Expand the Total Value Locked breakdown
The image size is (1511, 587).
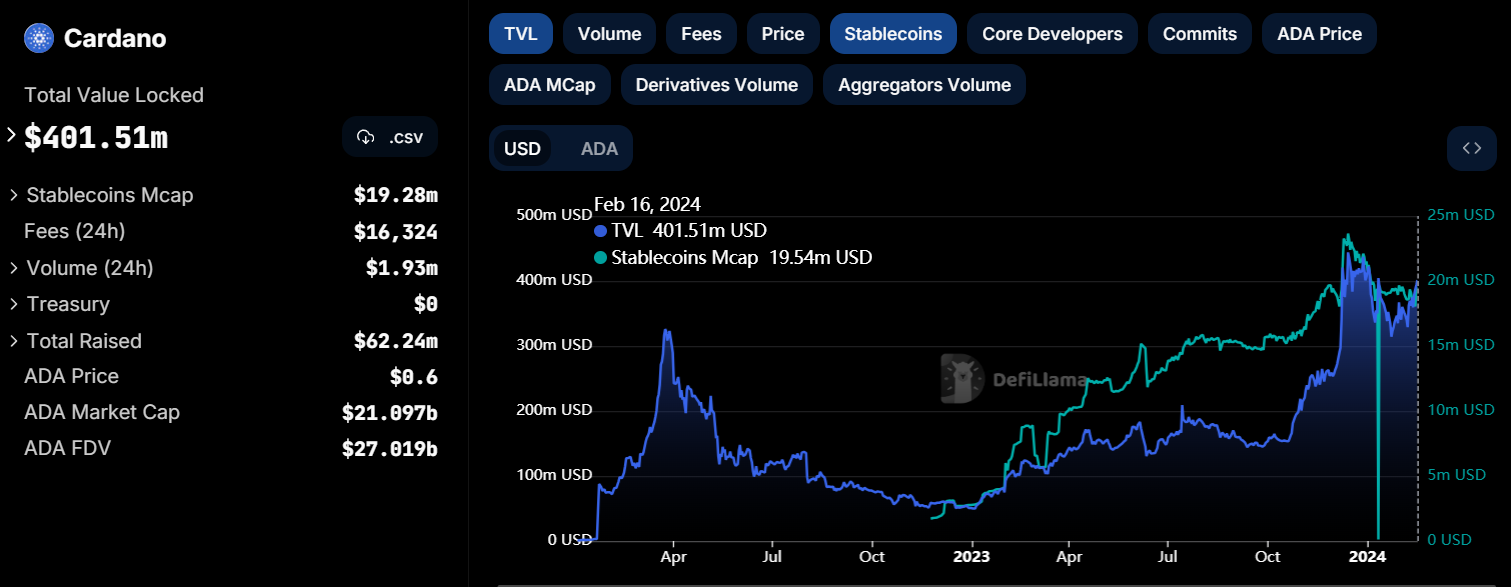12,136
